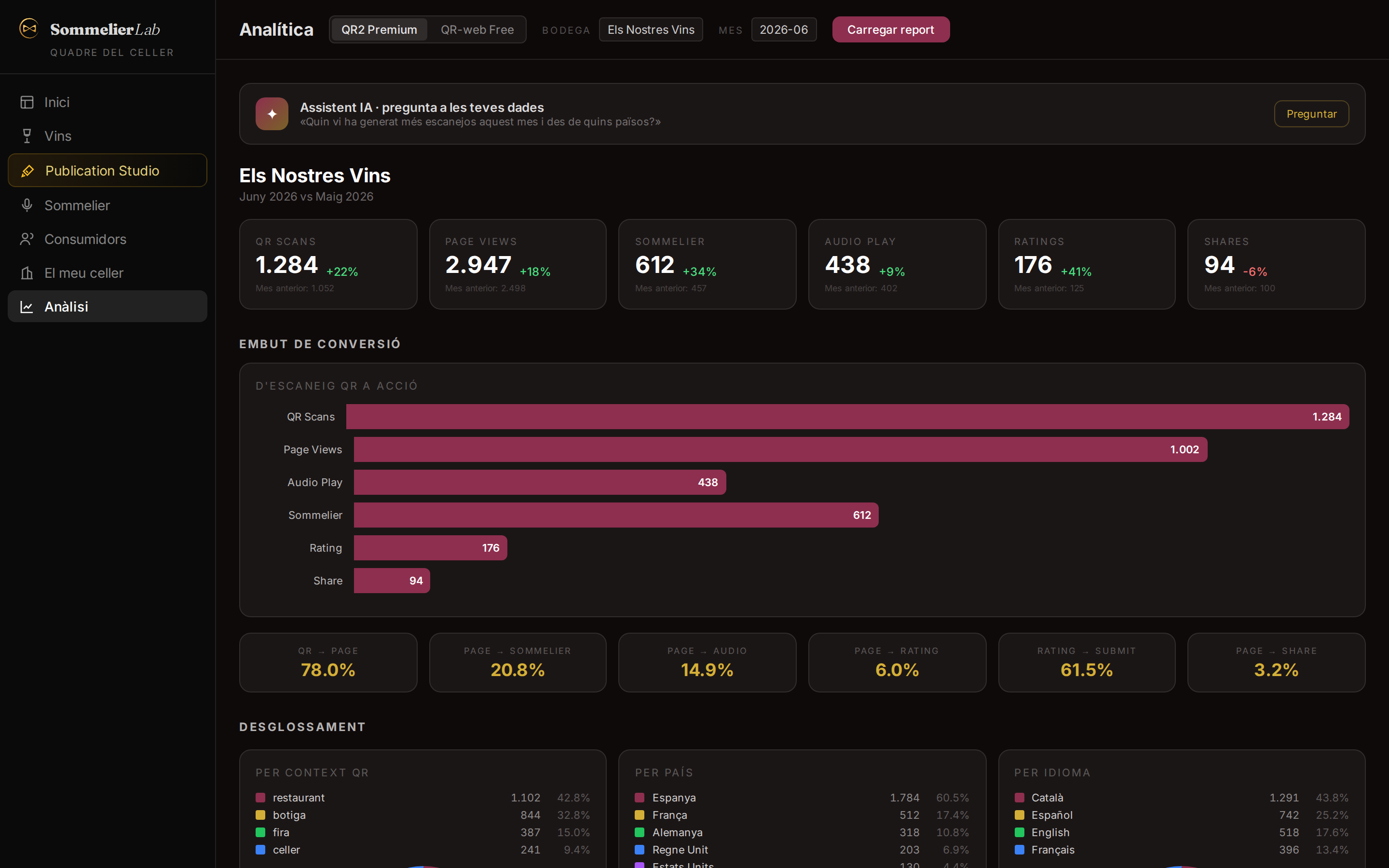Click the Sommelier microphone icon
This screenshot has height=868, width=1389.
(27, 205)
